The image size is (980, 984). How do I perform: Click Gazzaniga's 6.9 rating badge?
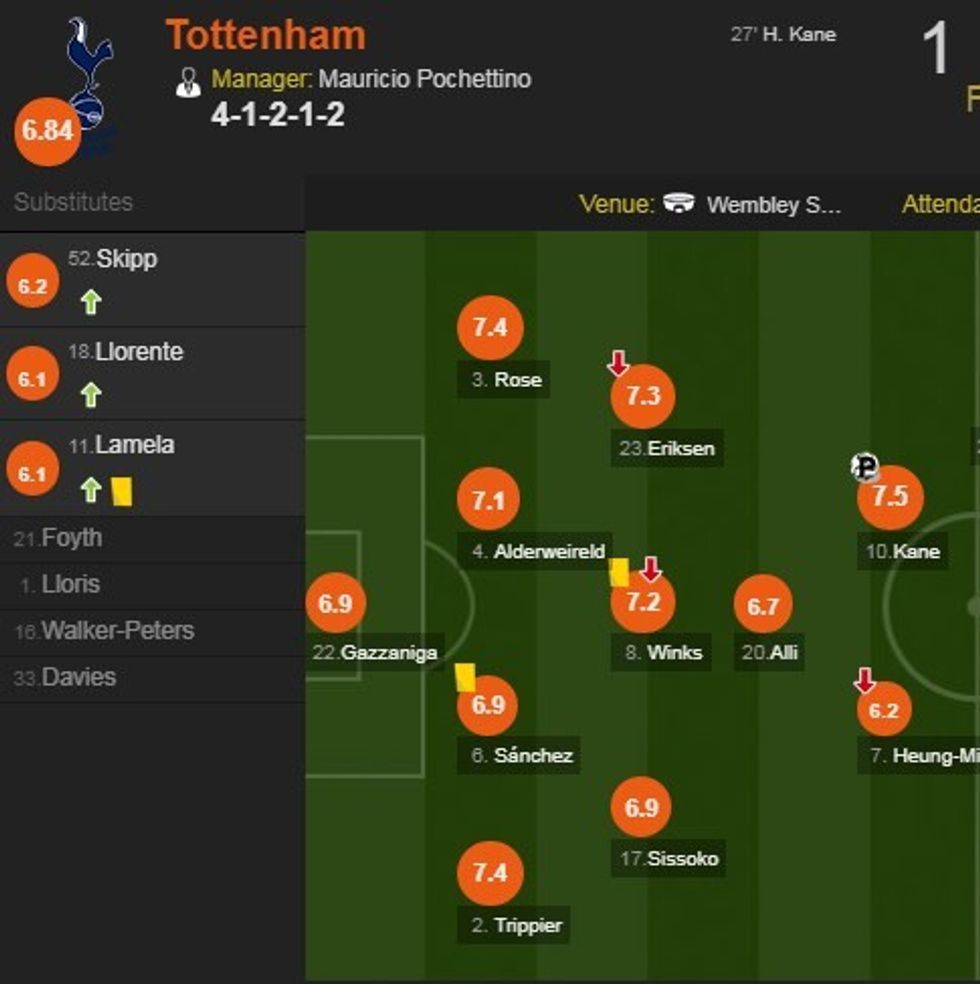click(336, 604)
